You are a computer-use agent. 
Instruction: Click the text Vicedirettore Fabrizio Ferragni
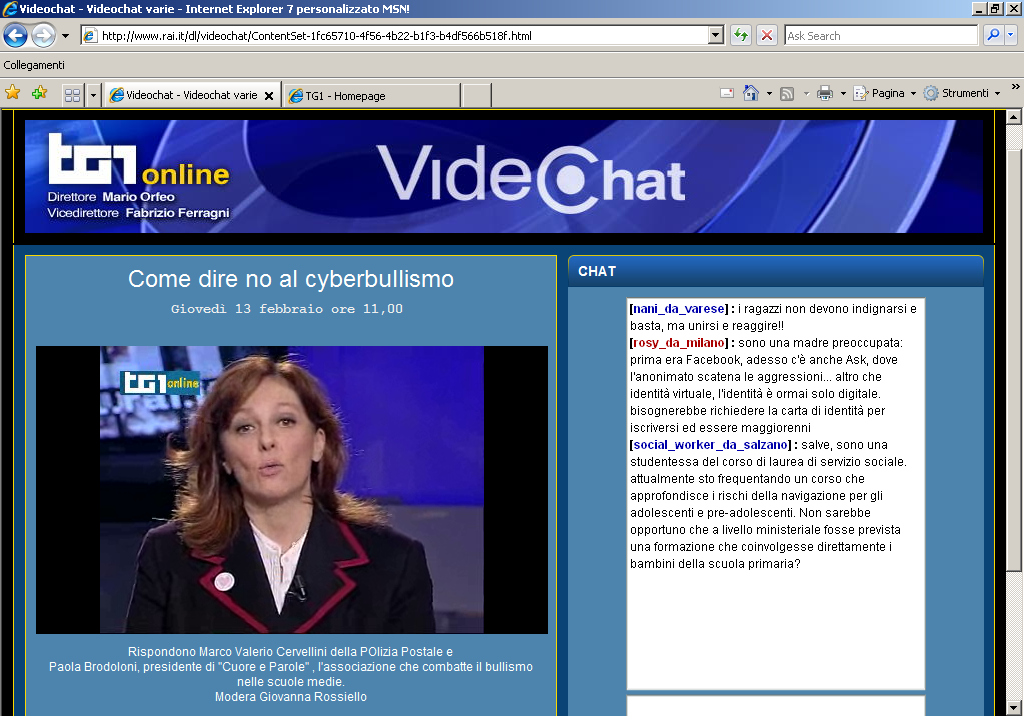click(138, 213)
